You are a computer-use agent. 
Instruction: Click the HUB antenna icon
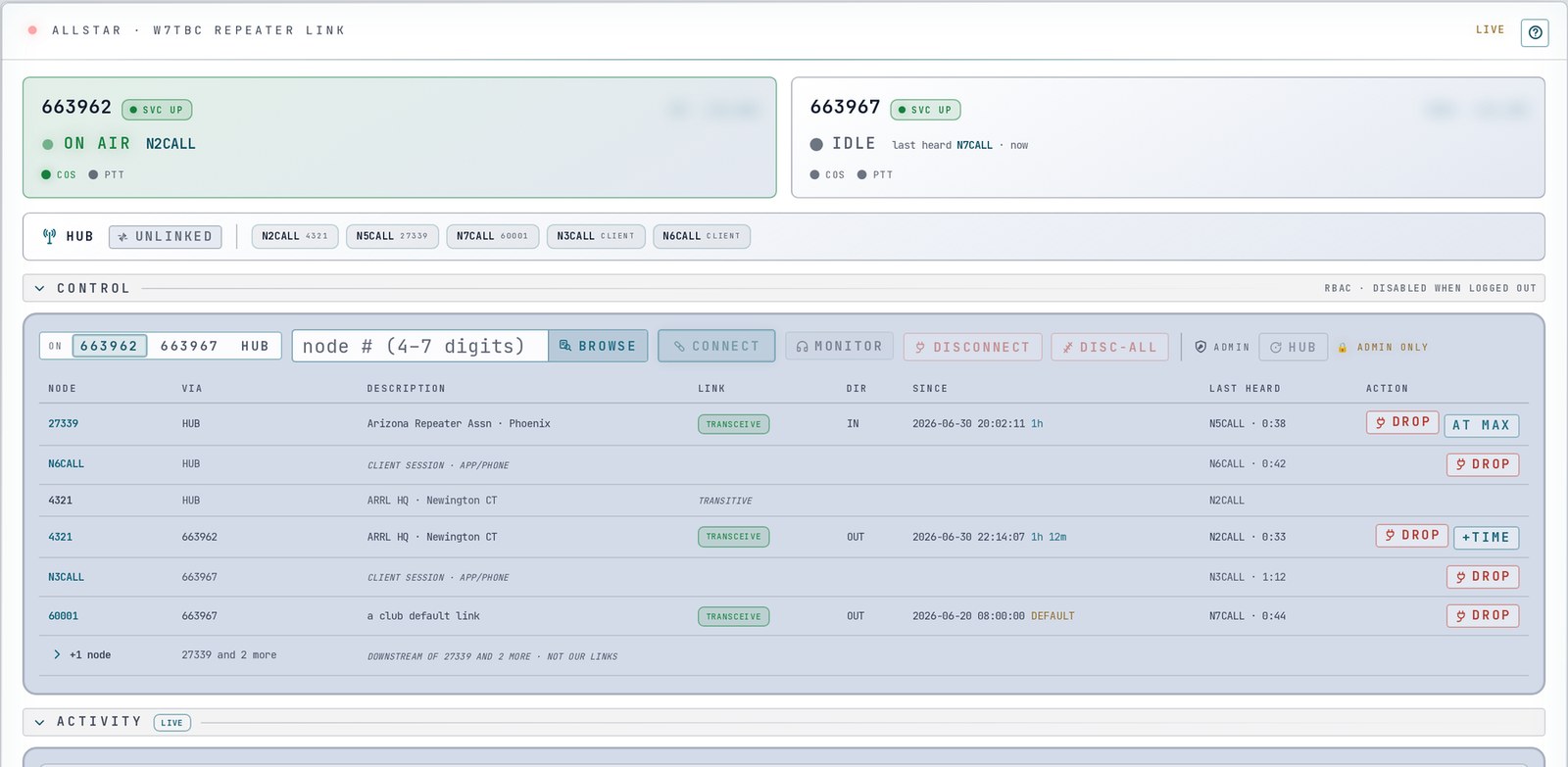49,236
